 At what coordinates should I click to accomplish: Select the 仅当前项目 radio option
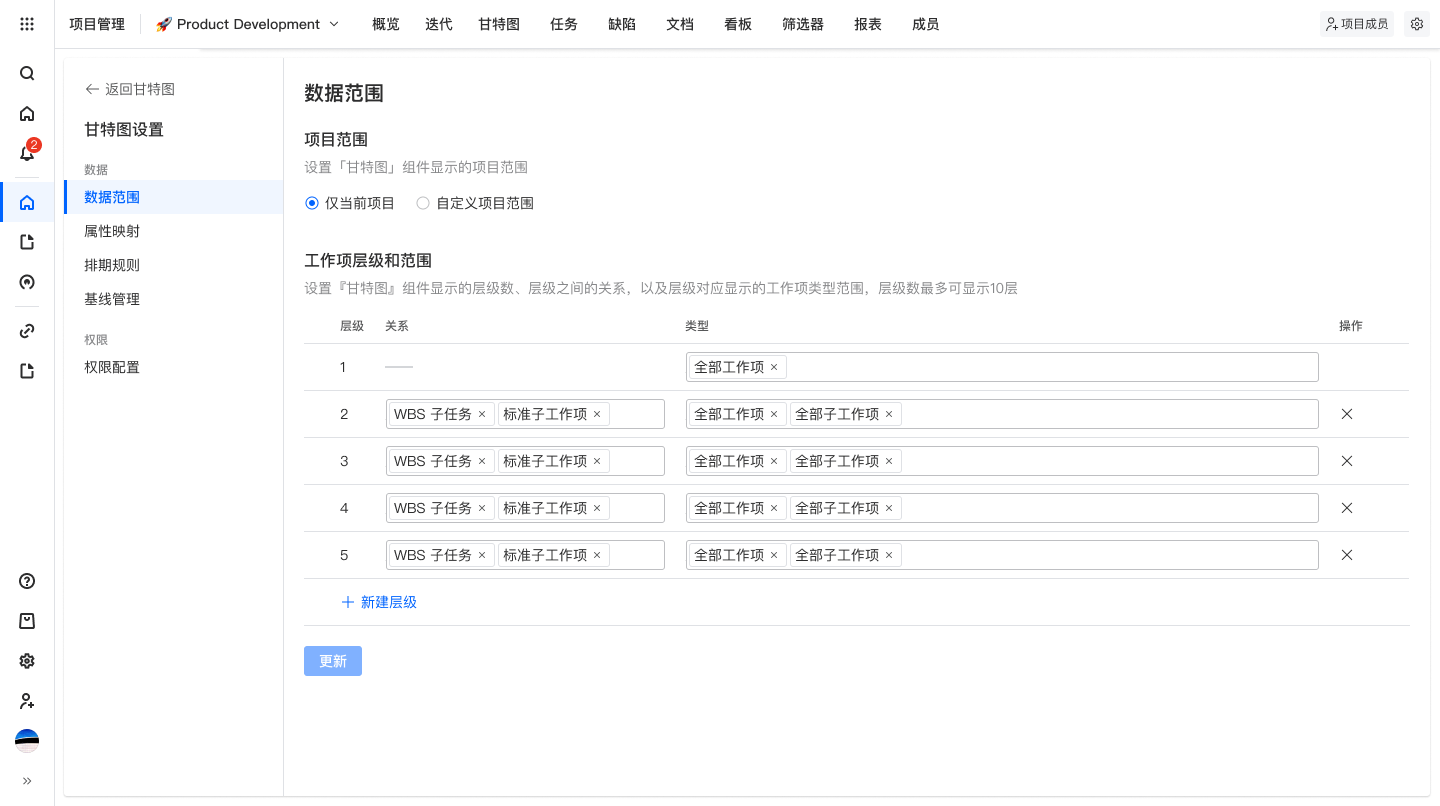click(x=350, y=203)
